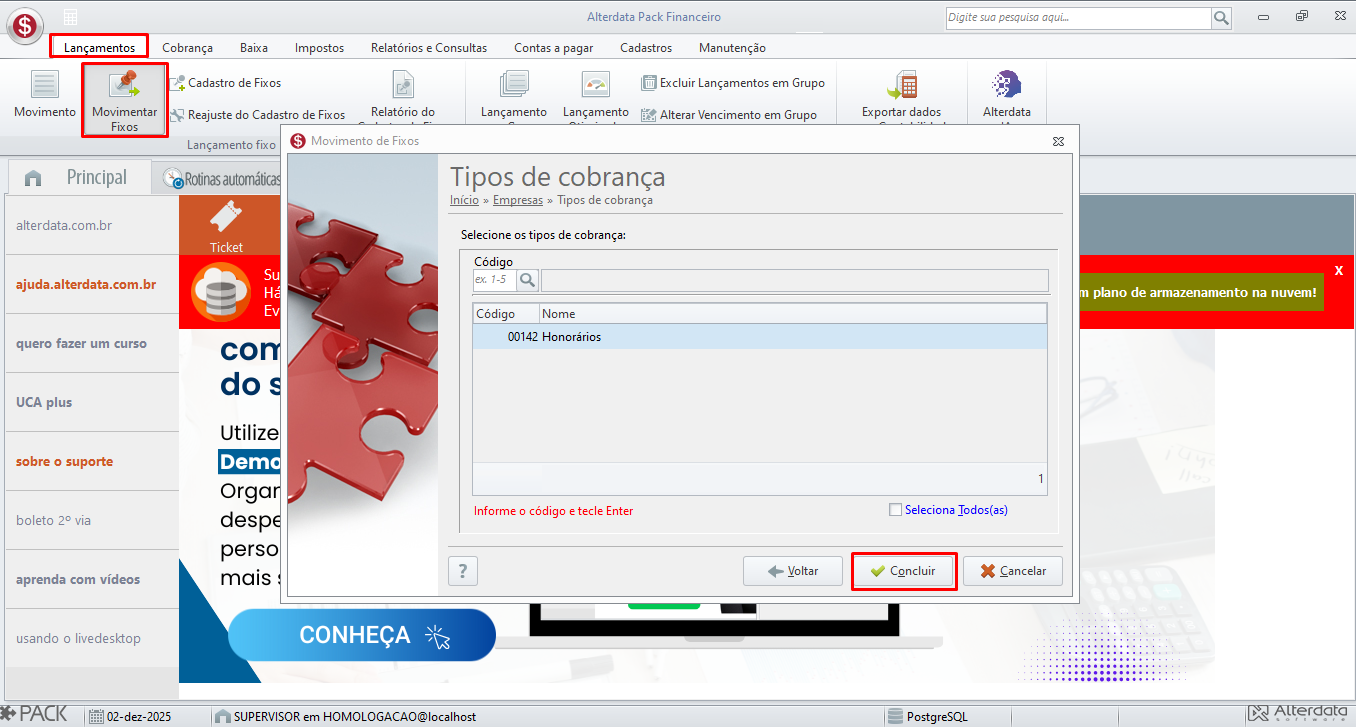1356x727 pixels.
Task: Click the Movimento ribbon icon
Action: (44, 86)
